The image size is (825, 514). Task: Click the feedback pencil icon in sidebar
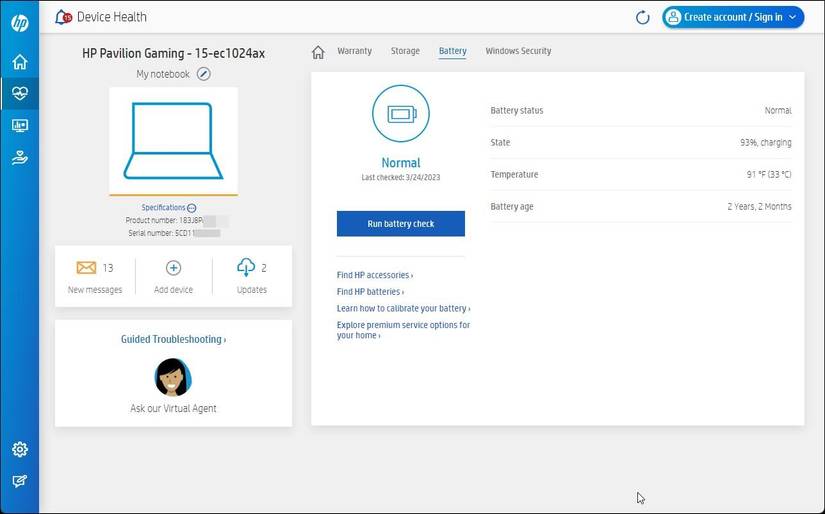click(x=19, y=481)
